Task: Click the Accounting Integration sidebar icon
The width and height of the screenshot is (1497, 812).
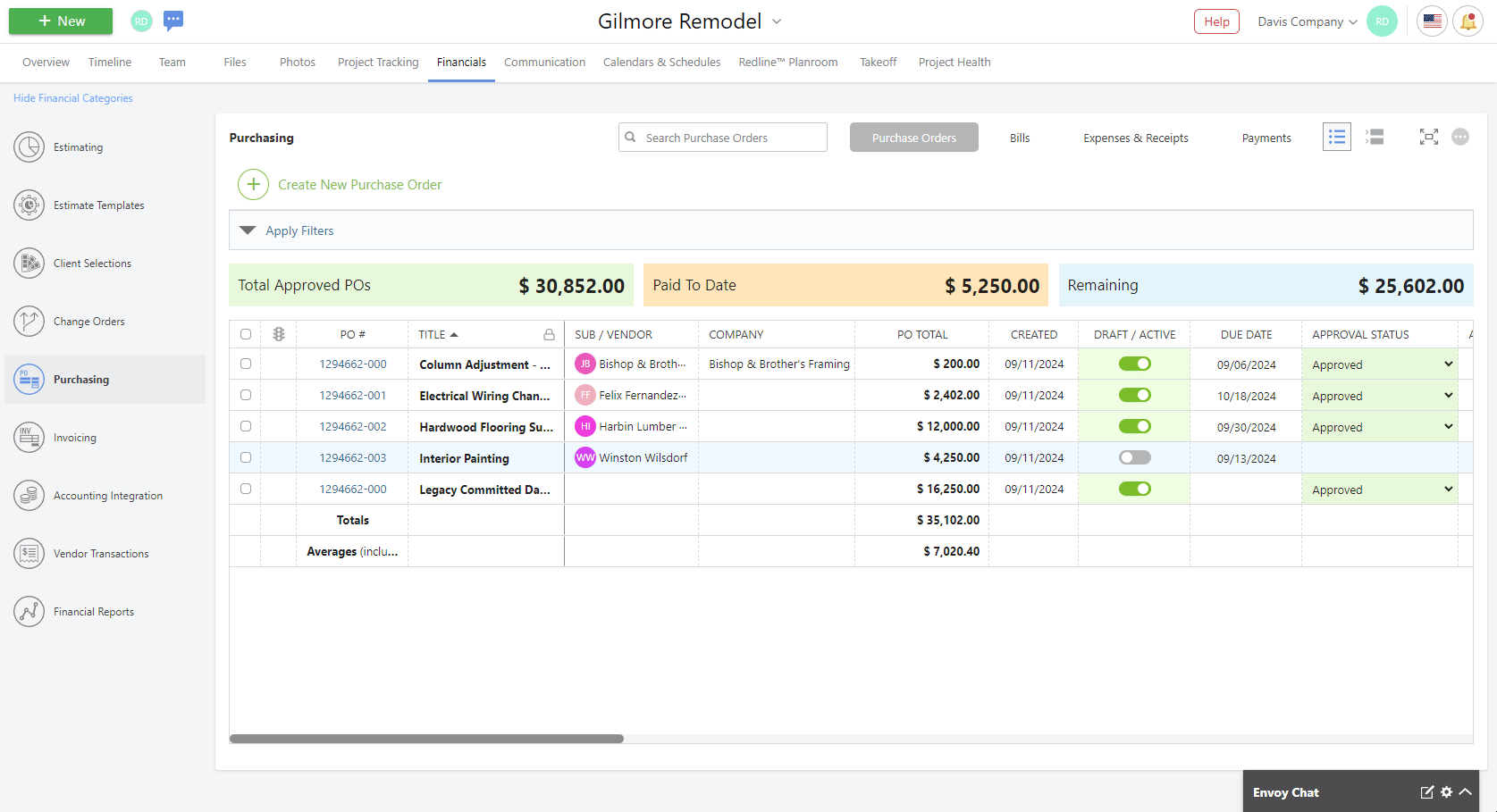Action: (29, 495)
